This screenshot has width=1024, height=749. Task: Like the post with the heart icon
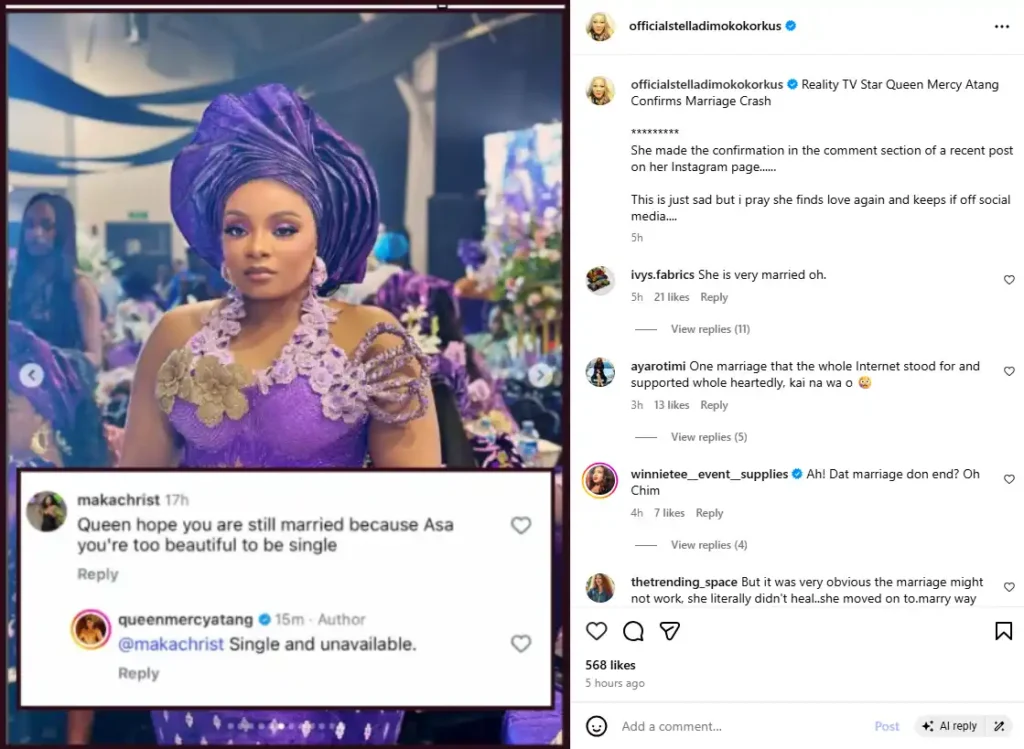click(x=597, y=631)
